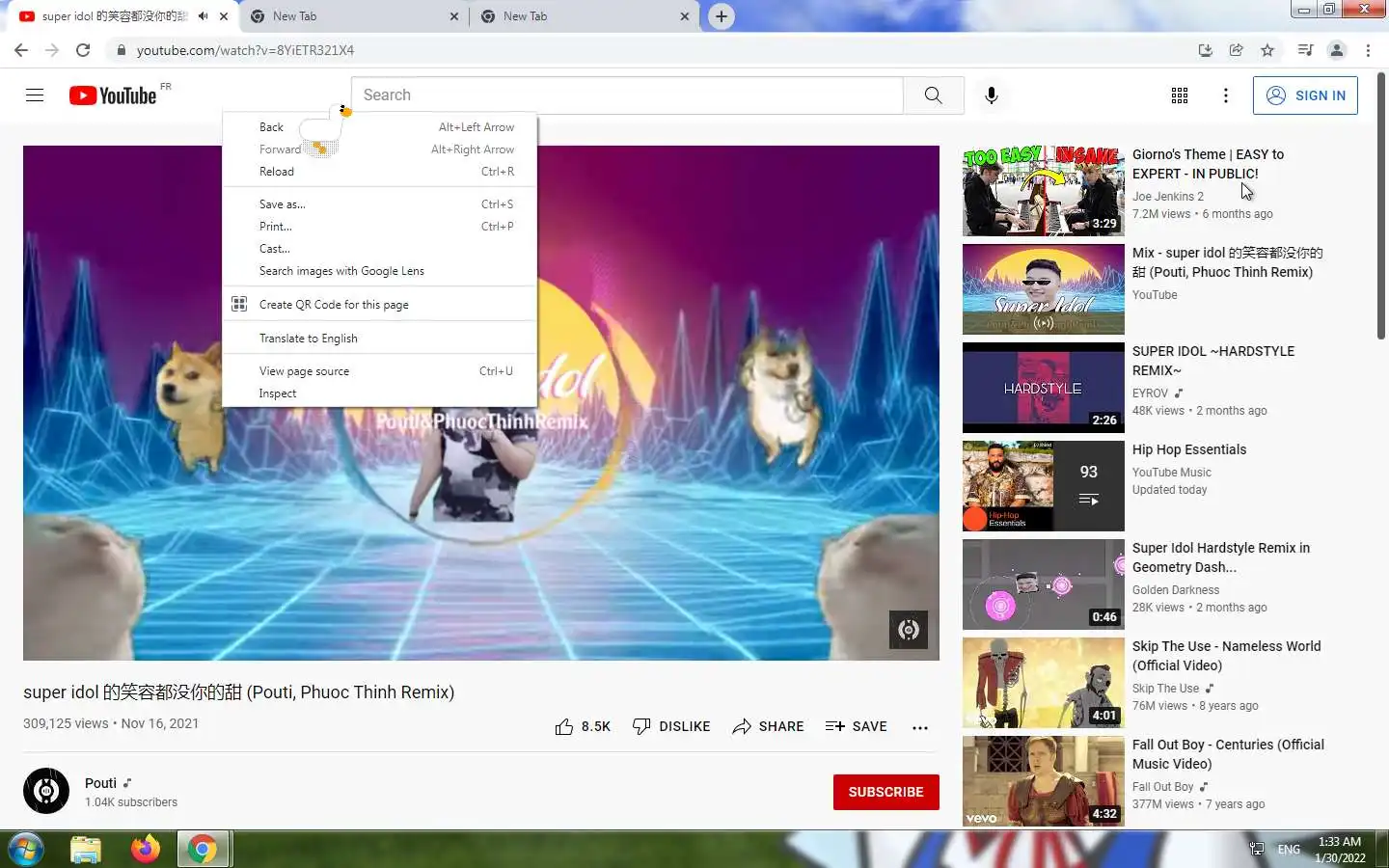Image resolution: width=1389 pixels, height=868 pixels.
Task: Click the SHARE arrow button
Action: tap(768, 726)
